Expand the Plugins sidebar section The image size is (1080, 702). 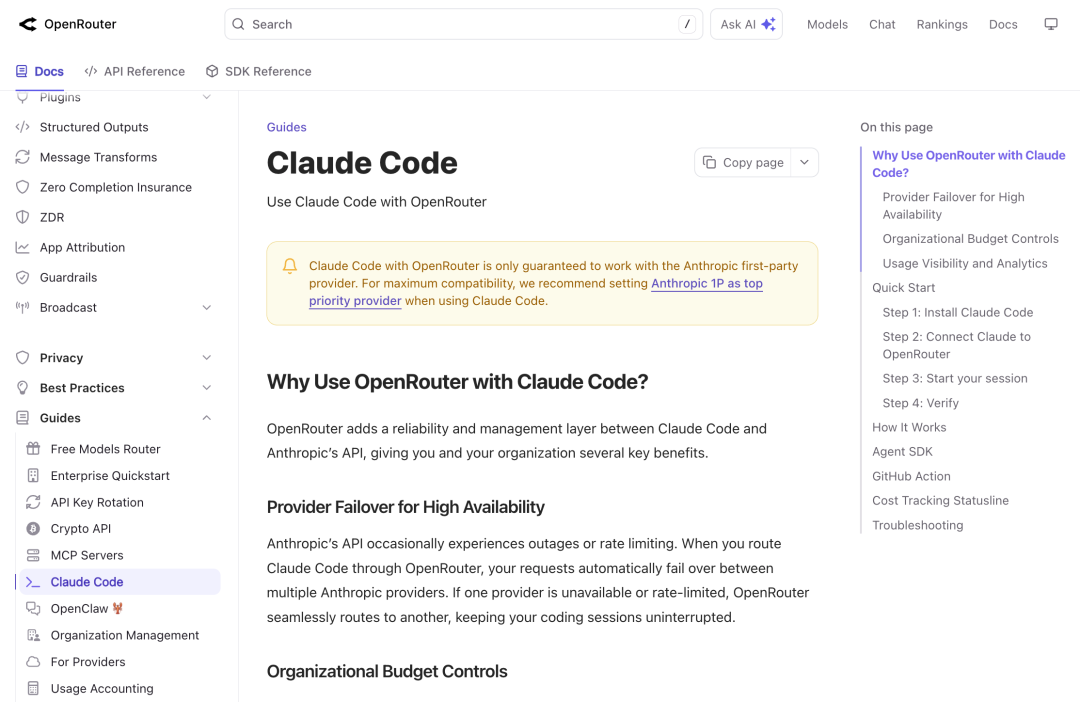click(x=207, y=97)
